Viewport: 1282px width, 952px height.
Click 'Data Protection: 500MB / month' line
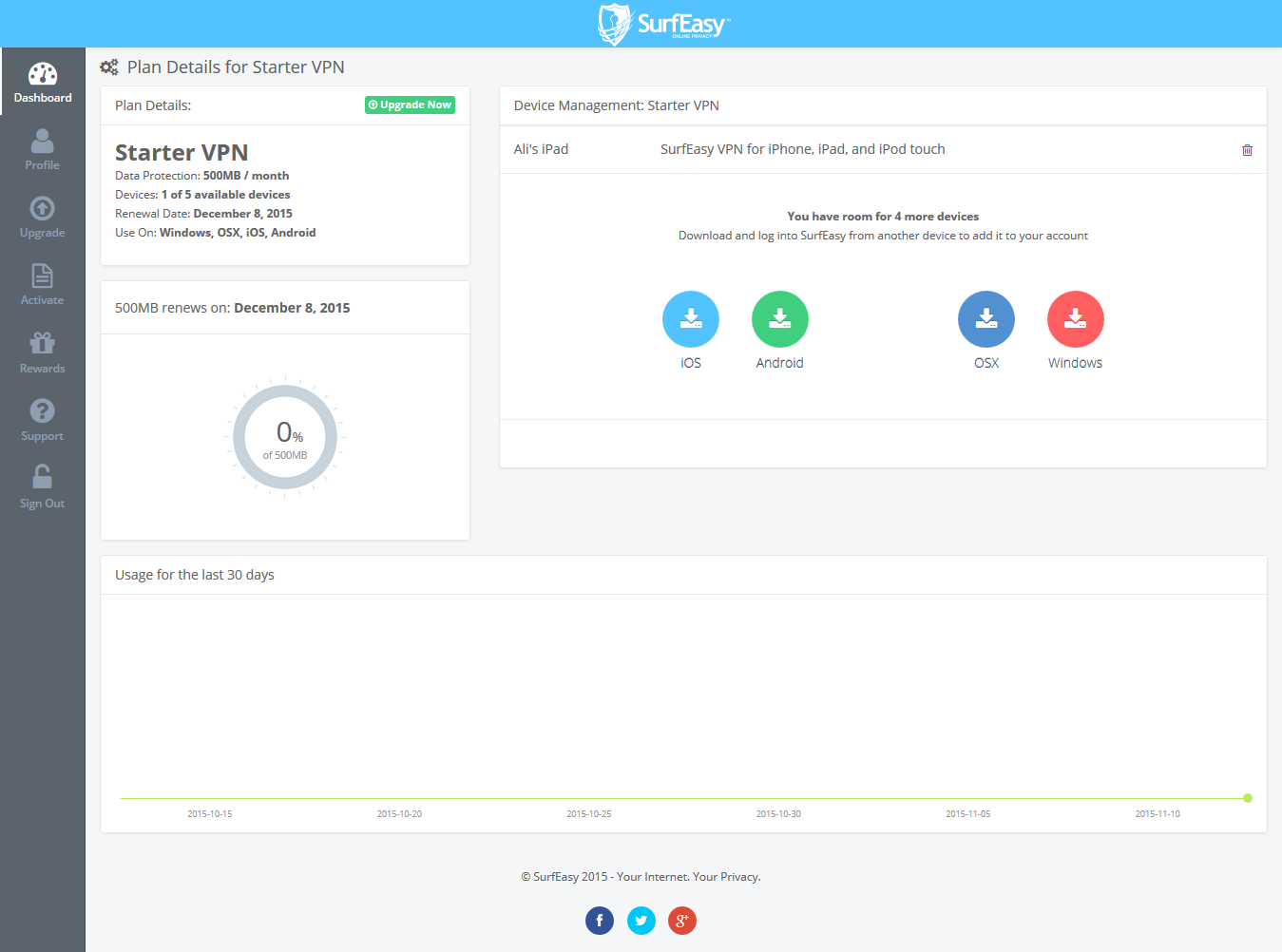pos(202,176)
